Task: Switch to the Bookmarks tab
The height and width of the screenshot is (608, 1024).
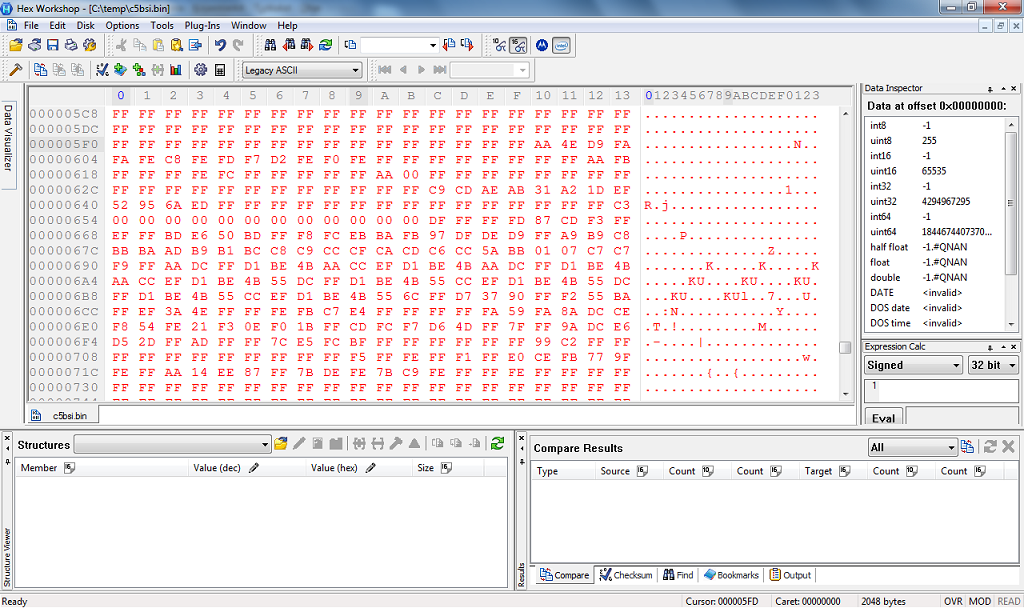Action: click(x=732, y=575)
